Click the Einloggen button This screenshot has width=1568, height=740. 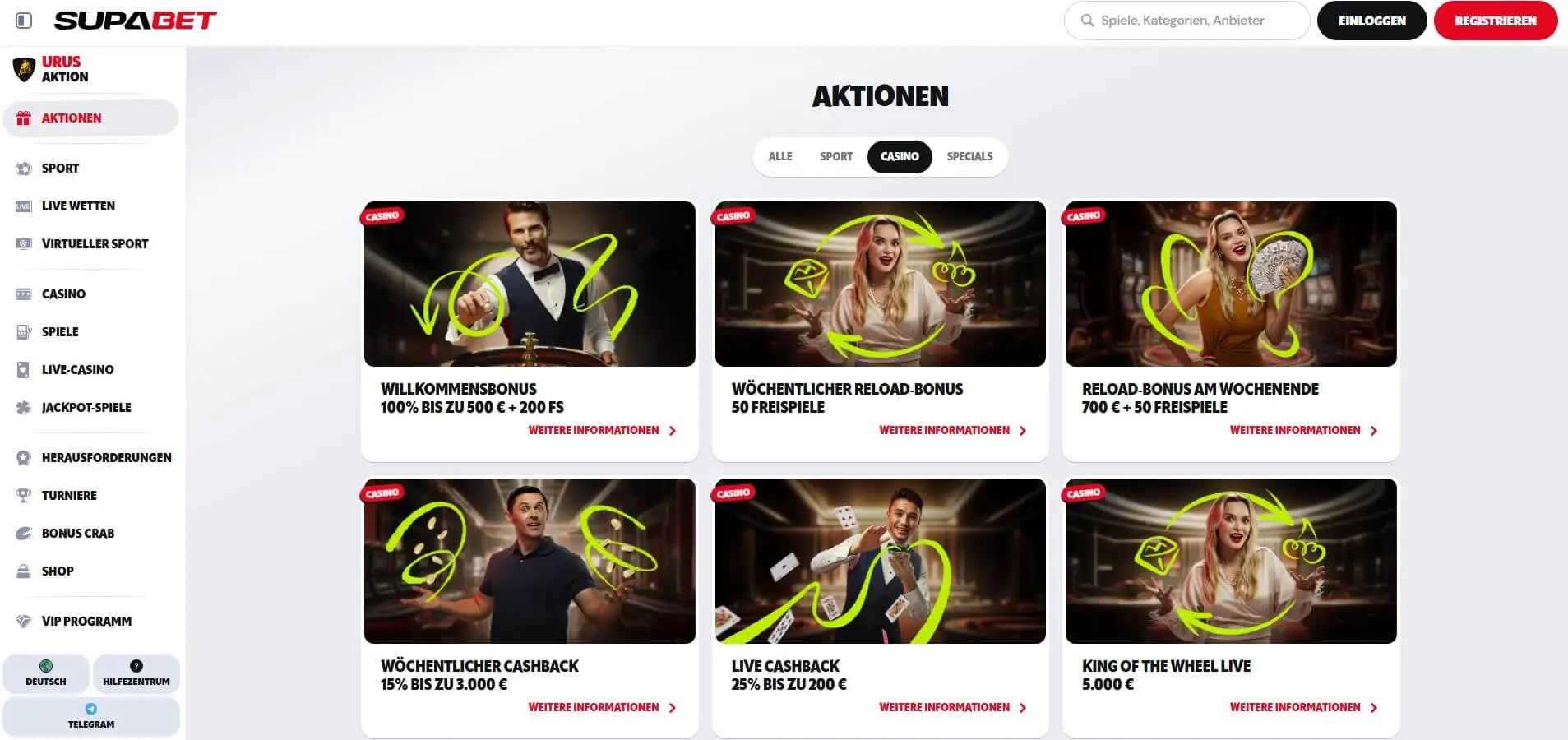(1372, 21)
